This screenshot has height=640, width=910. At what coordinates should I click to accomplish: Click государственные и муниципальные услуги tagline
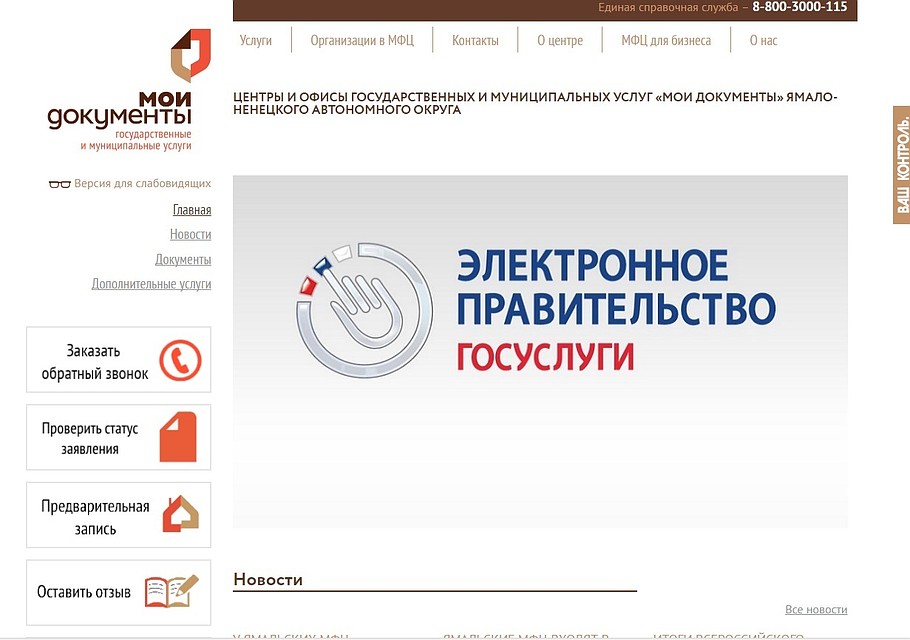[x=136, y=140]
